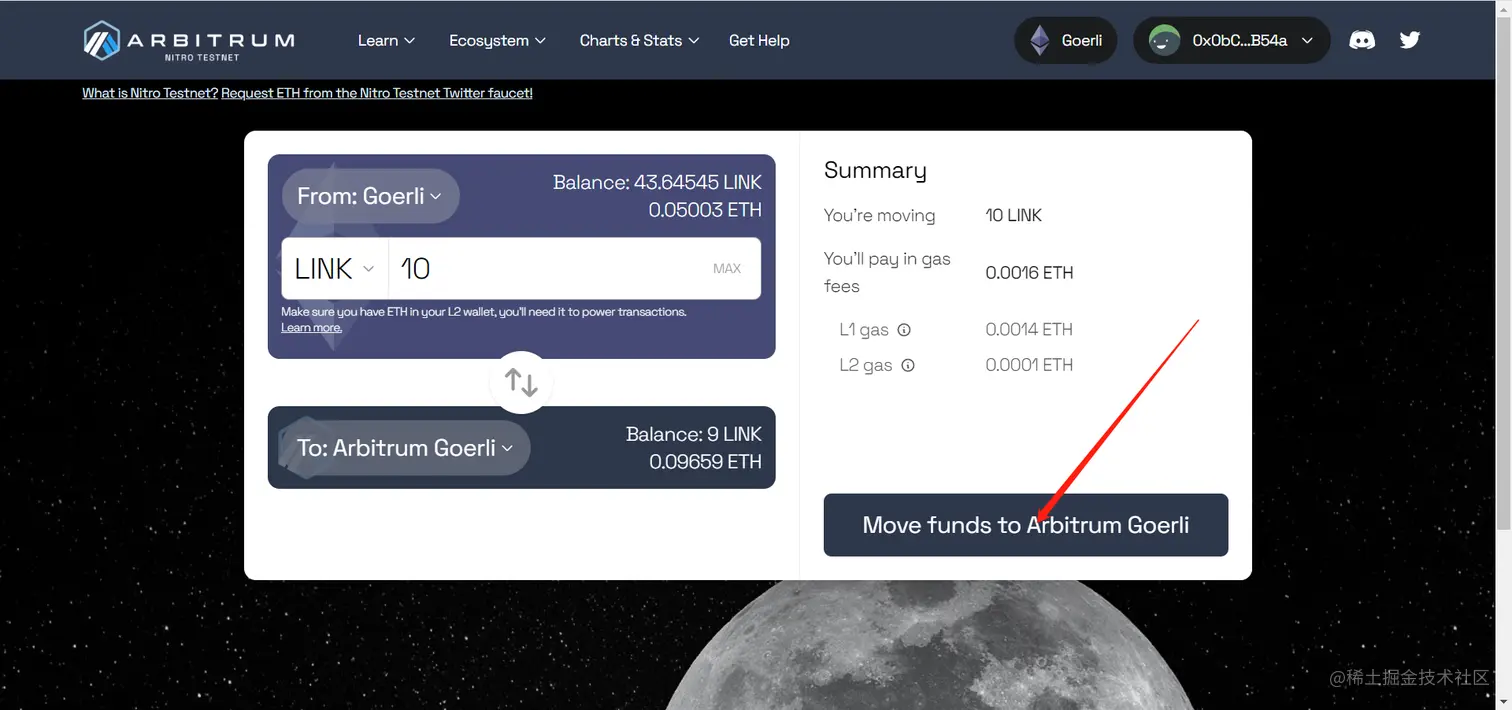Click the 0.09659 ETH balance

(705, 462)
